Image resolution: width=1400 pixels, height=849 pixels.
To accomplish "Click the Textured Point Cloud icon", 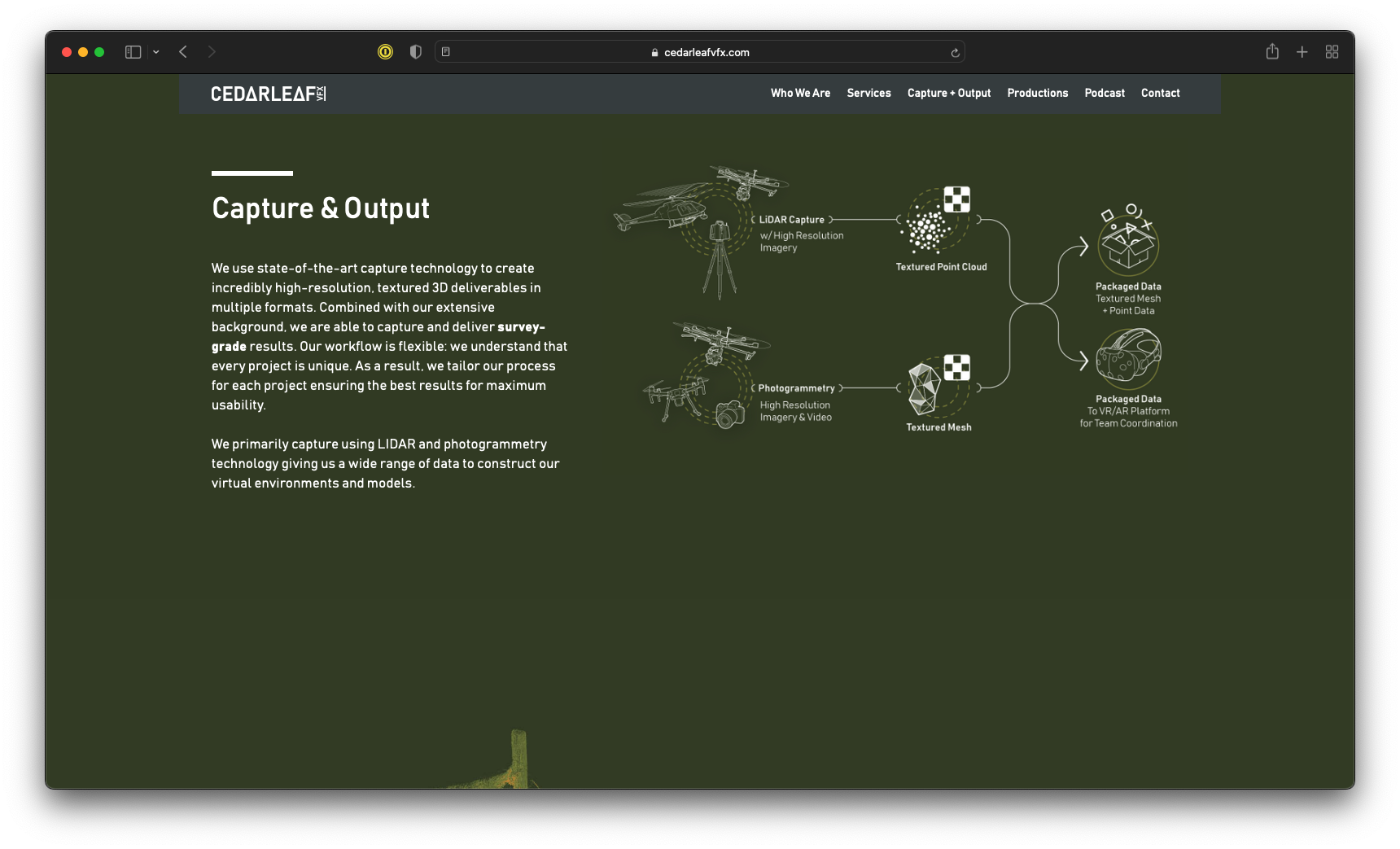I will coord(936,221).
